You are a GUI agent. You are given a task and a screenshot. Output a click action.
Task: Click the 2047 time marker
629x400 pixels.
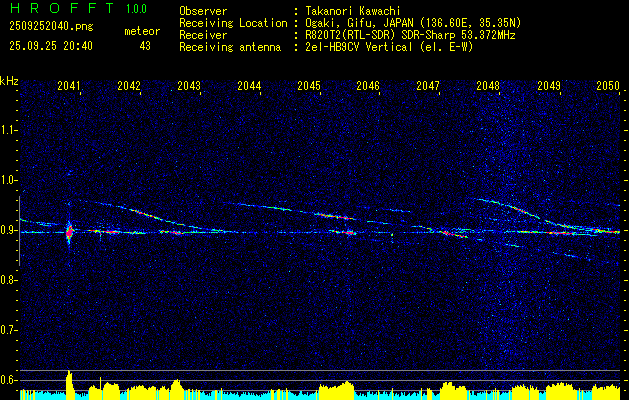coord(428,86)
